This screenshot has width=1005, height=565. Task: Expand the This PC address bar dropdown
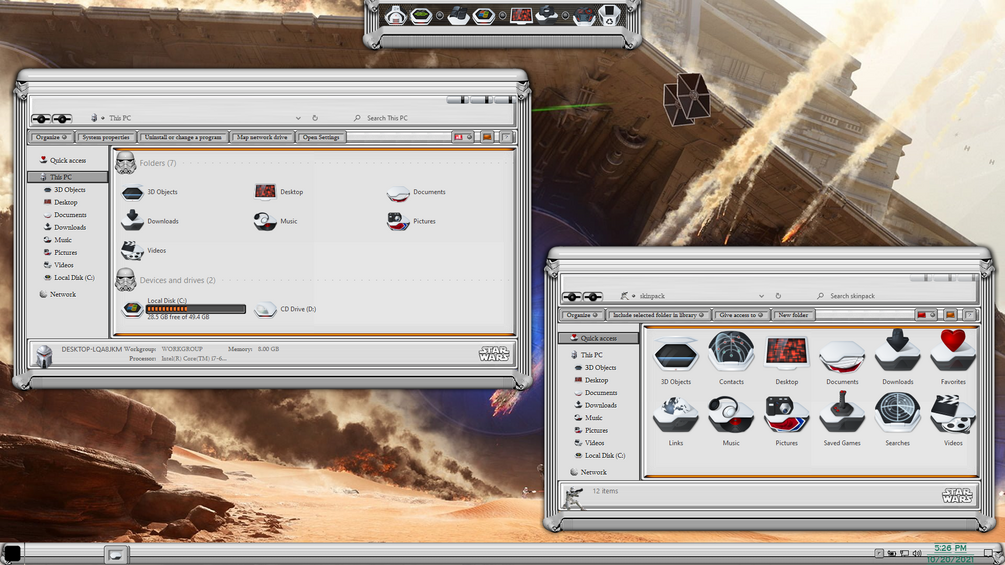[298, 118]
